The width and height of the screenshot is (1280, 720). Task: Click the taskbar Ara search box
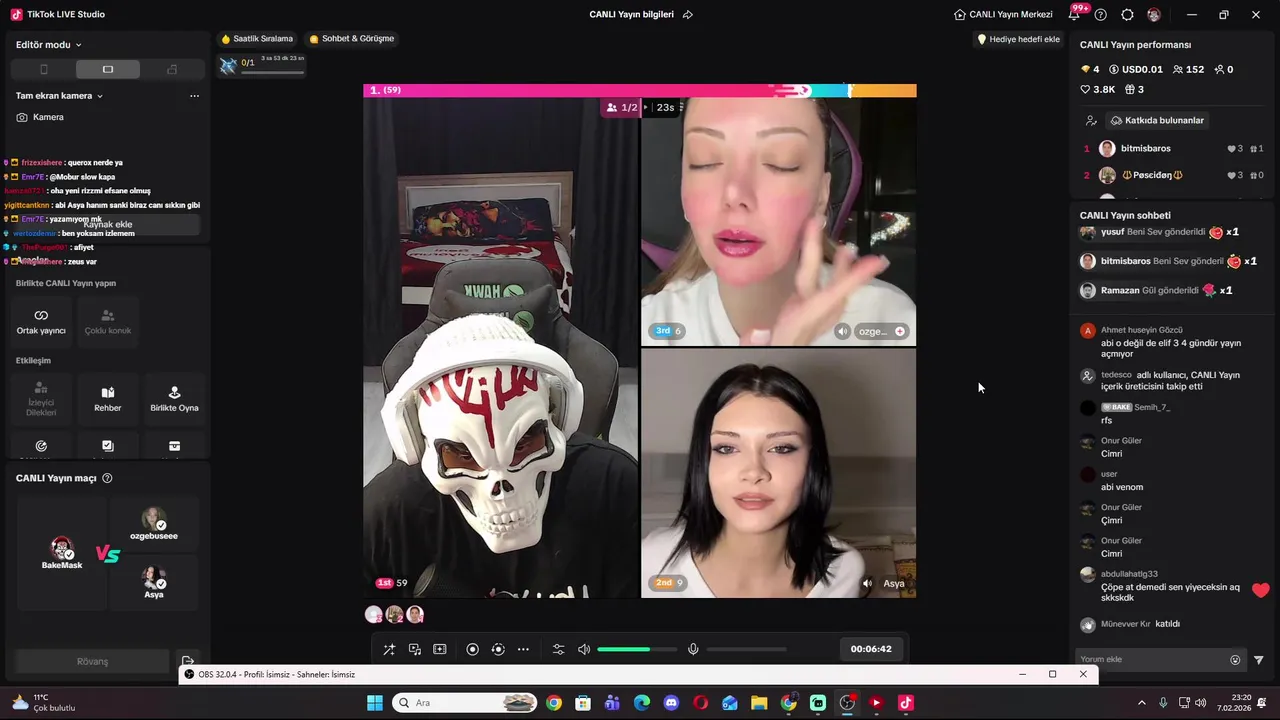[465, 703]
